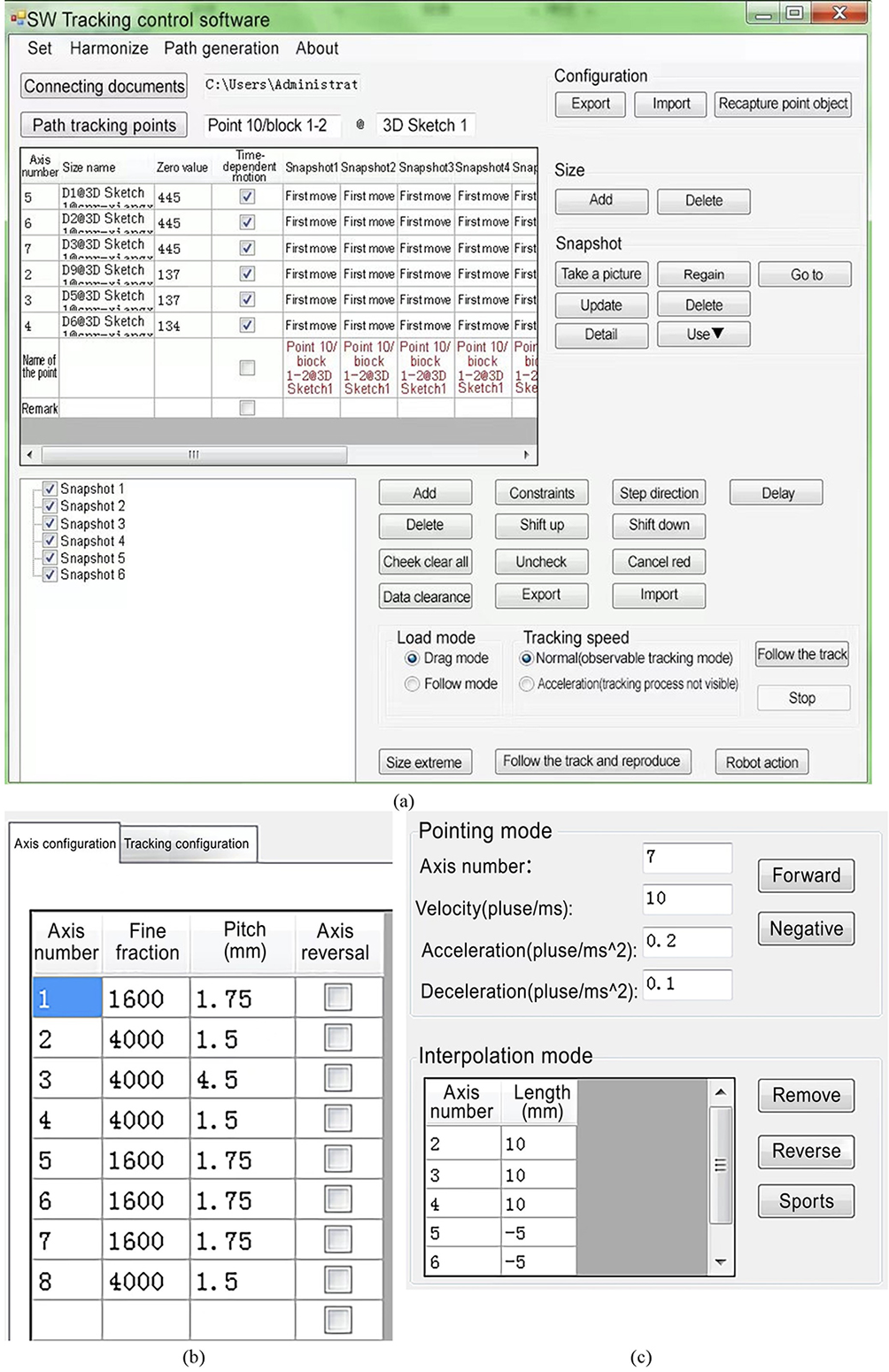
Task: Expand the Snapshot 1 tree node
Action: tap(35, 489)
